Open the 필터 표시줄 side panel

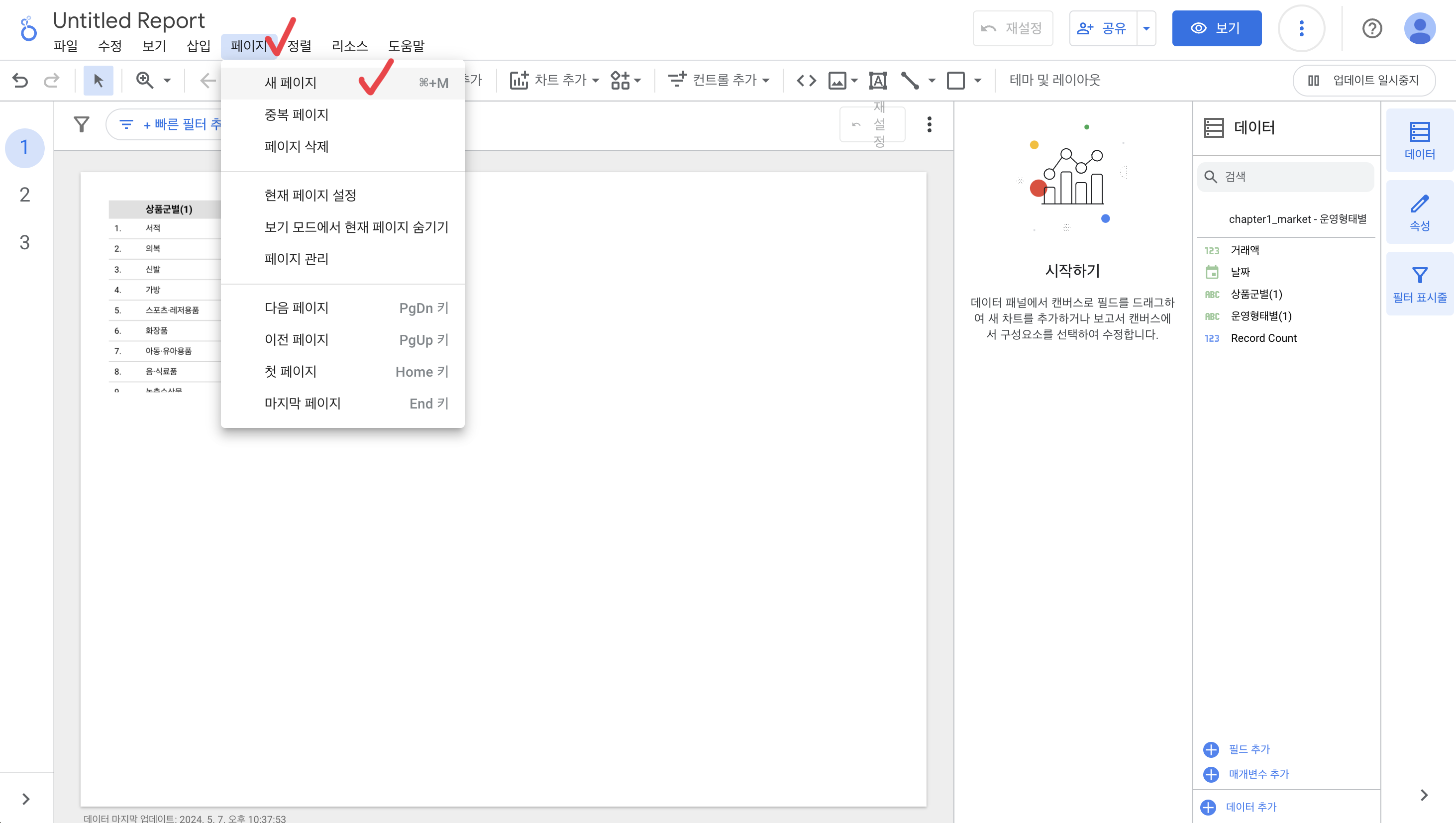tap(1419, 284)
